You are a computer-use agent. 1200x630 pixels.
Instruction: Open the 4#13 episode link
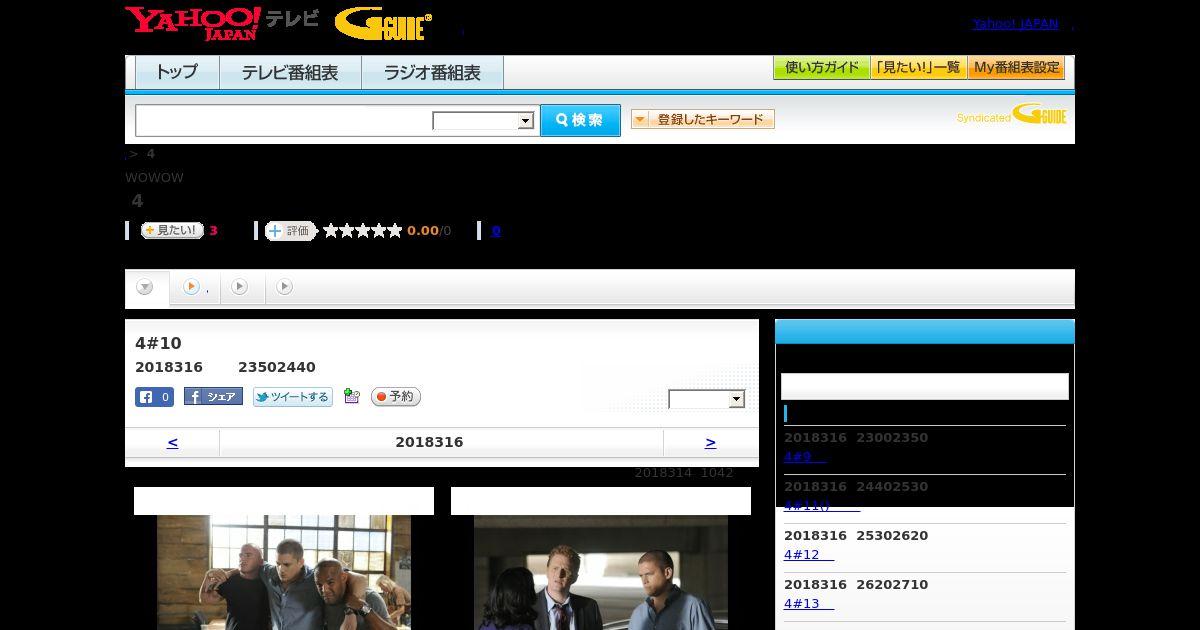pyautogui.click(x=809, y=604)
